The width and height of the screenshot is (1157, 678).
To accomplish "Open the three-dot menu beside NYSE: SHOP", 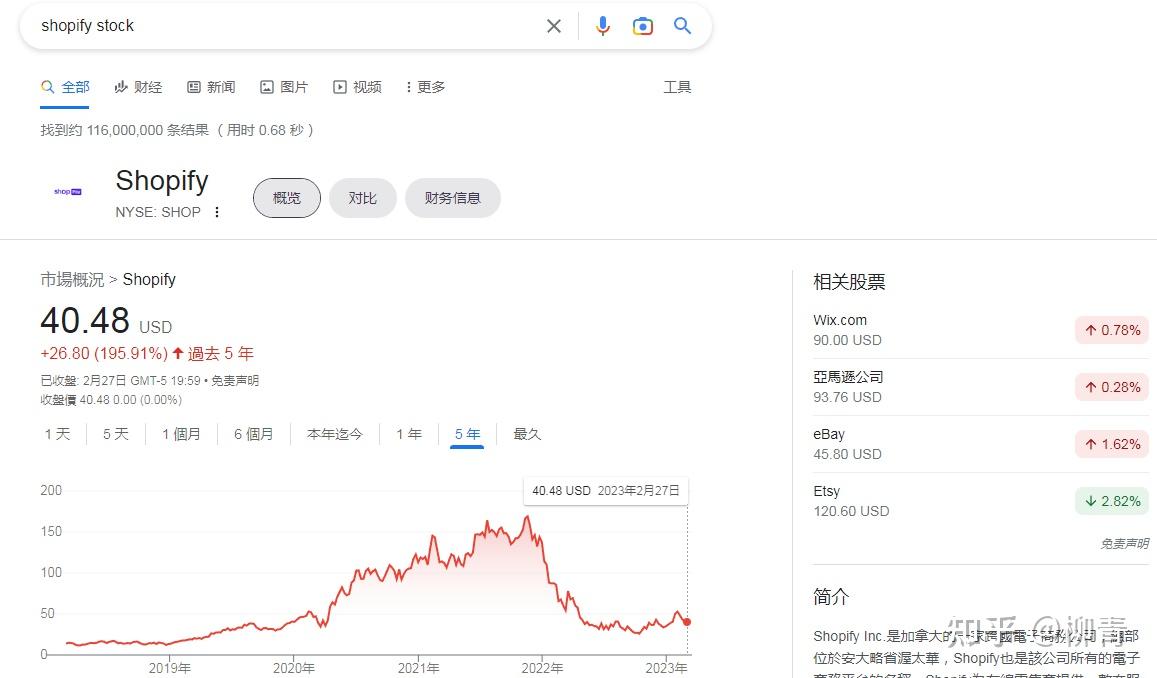I will [x=217, y=212].
